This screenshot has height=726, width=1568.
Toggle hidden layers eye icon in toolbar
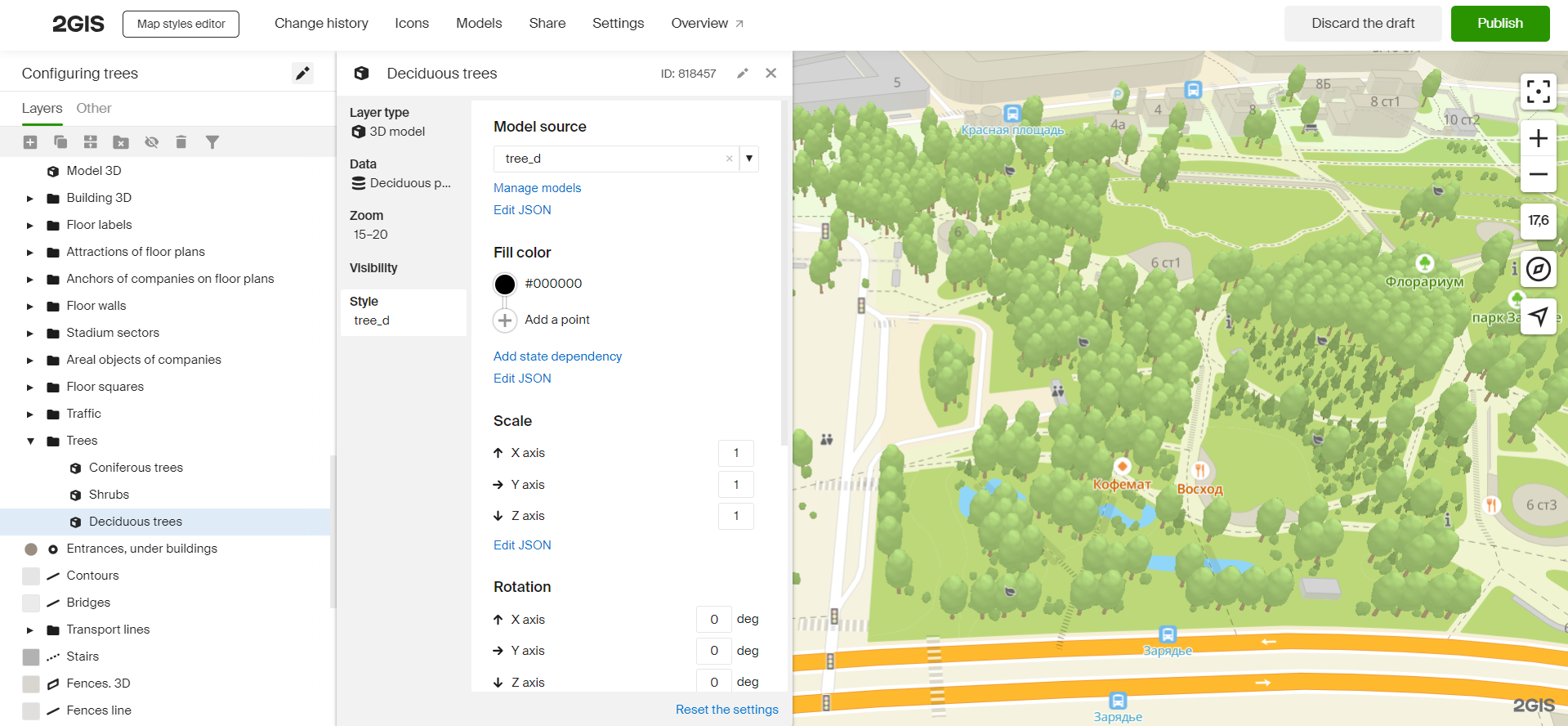[x=151, y=142]
